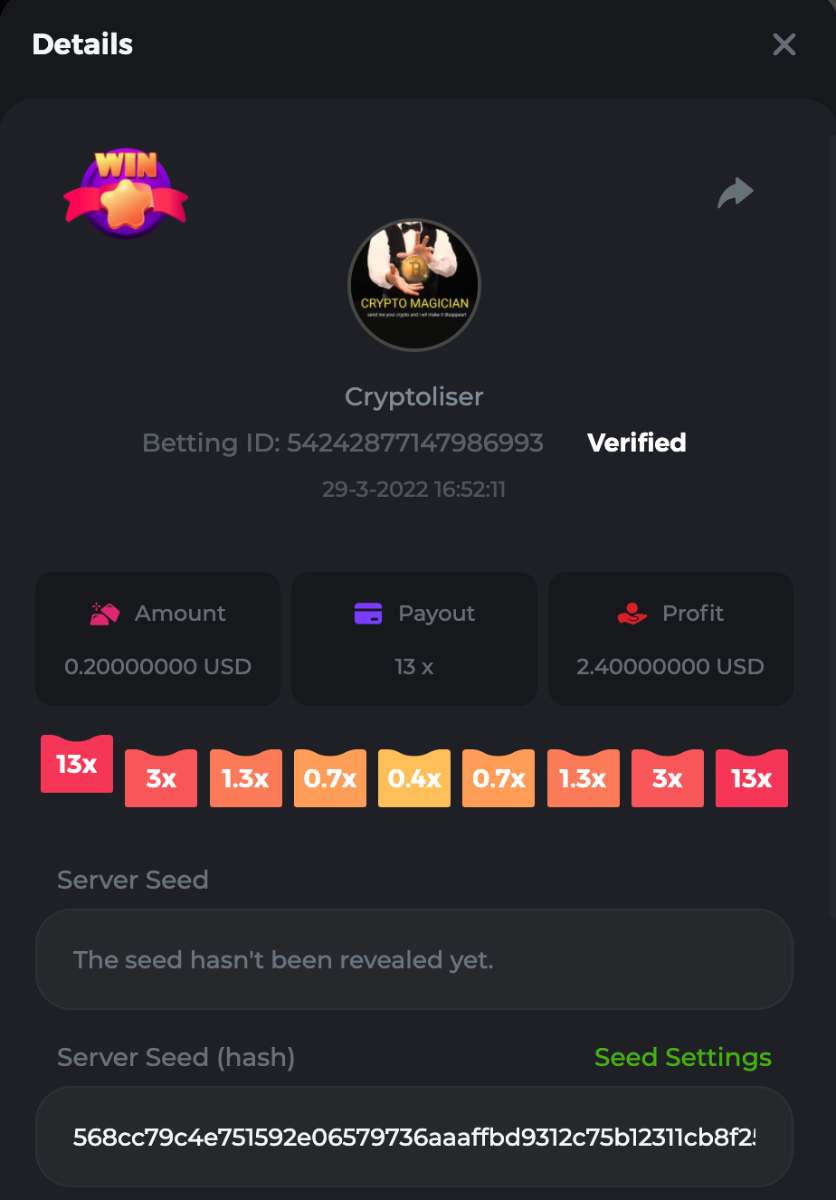Screen dimensions: 836x1200
Task: Click the Betting ID number
Action: [415, 443]
